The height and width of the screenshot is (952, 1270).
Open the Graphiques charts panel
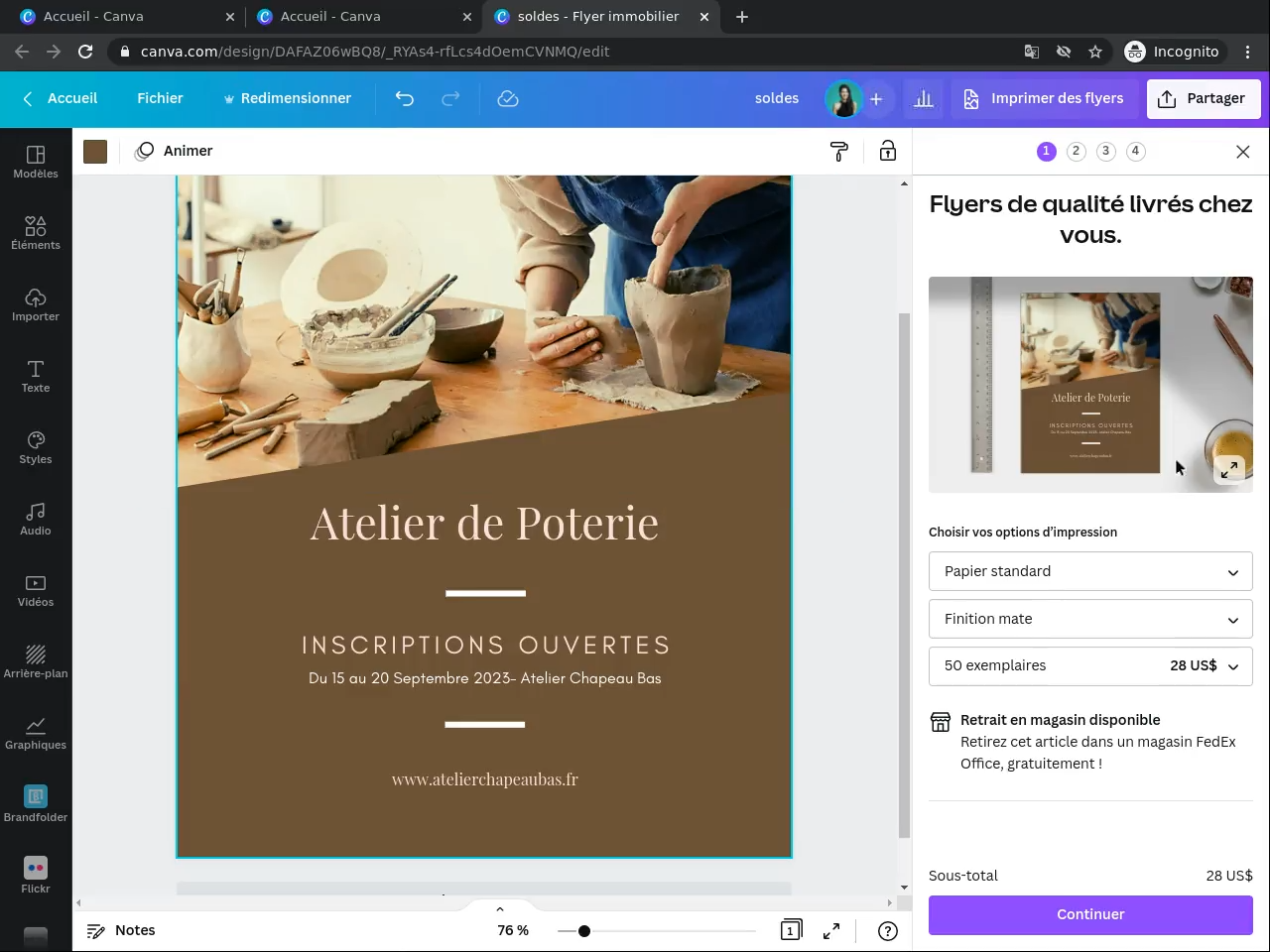[36, 733]
